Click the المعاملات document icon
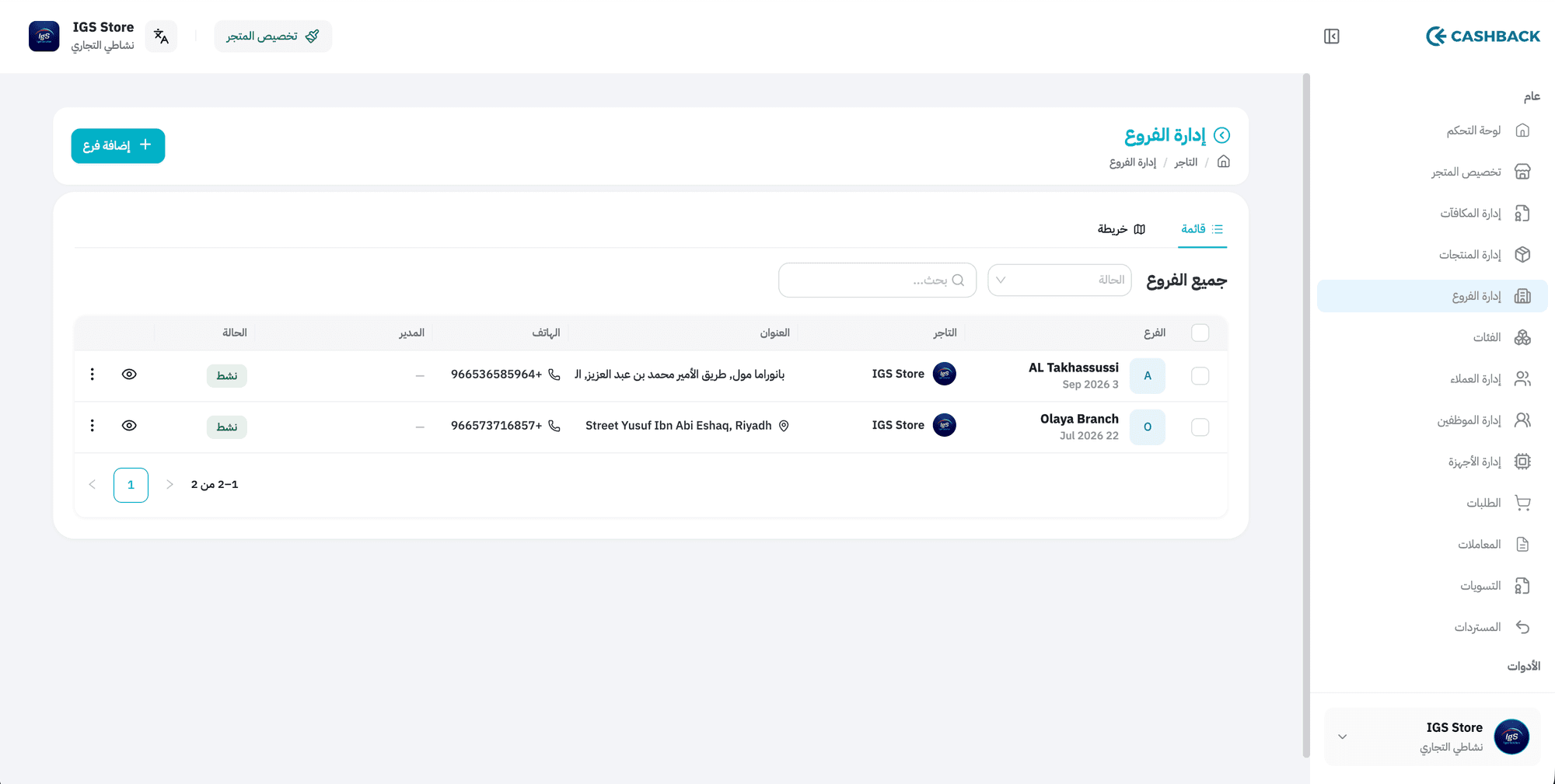1555x784 pixels. (1522, 545)
